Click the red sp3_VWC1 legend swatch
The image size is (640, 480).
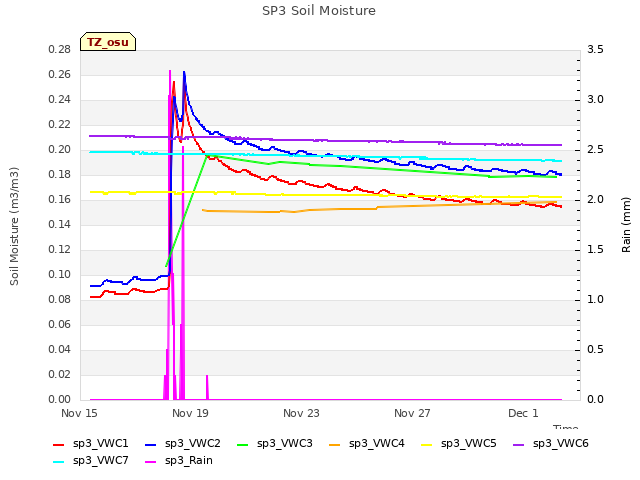pos(59,444)
